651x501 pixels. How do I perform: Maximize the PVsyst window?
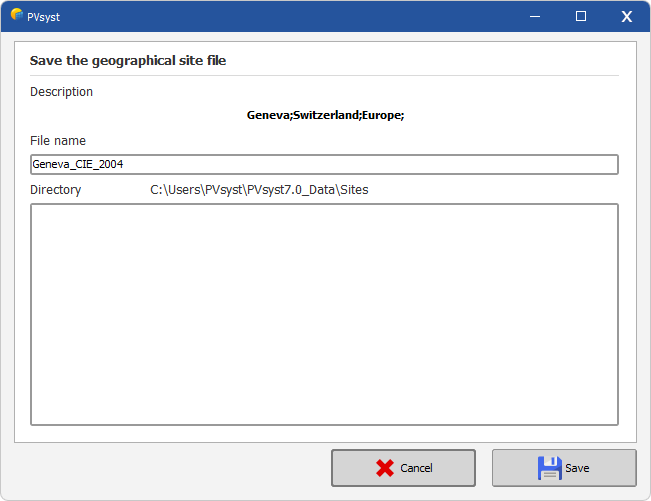pyautogui.click(x=581, y=17)
